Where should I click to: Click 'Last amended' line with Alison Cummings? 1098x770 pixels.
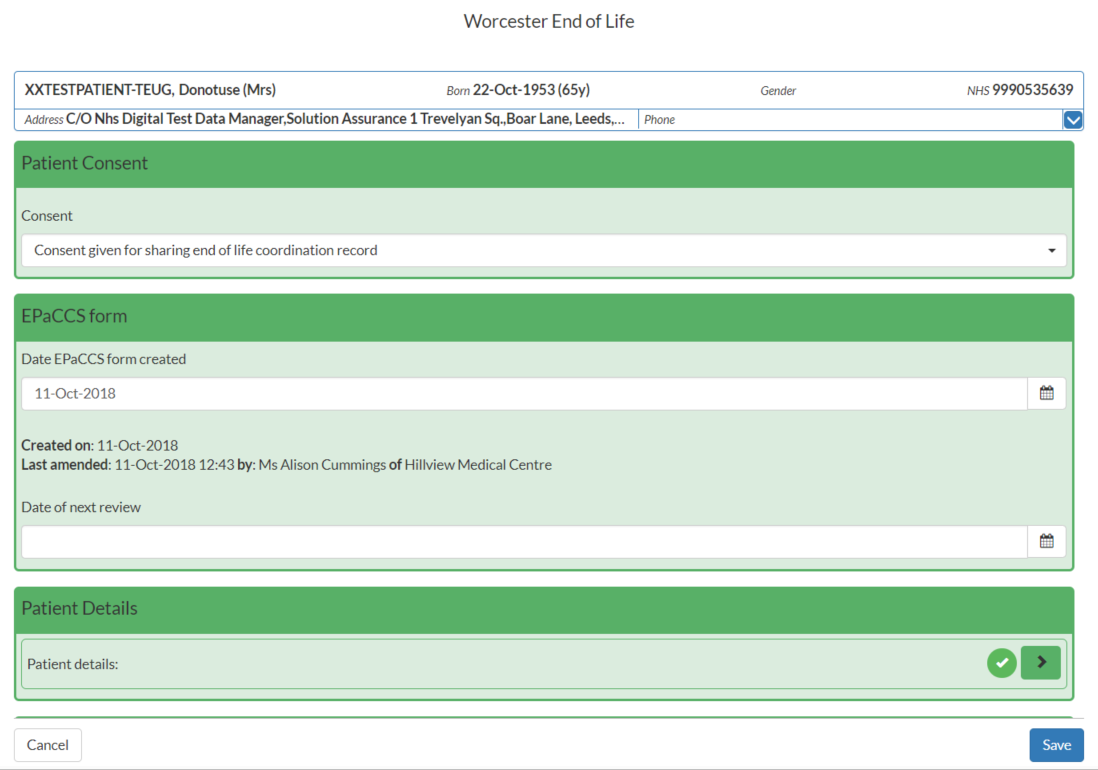coord(286,465)
